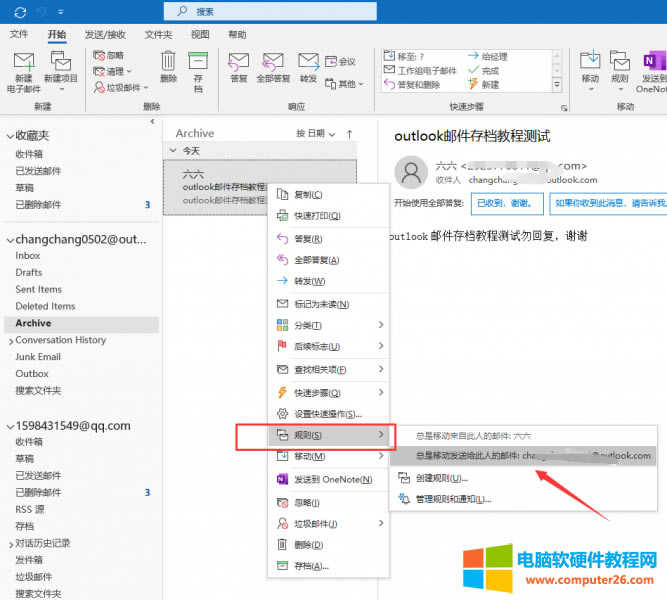Click the ribbon 全部答复 reply-all icon
This screenshot has width=667, height=600.
(x=272, y=63)
